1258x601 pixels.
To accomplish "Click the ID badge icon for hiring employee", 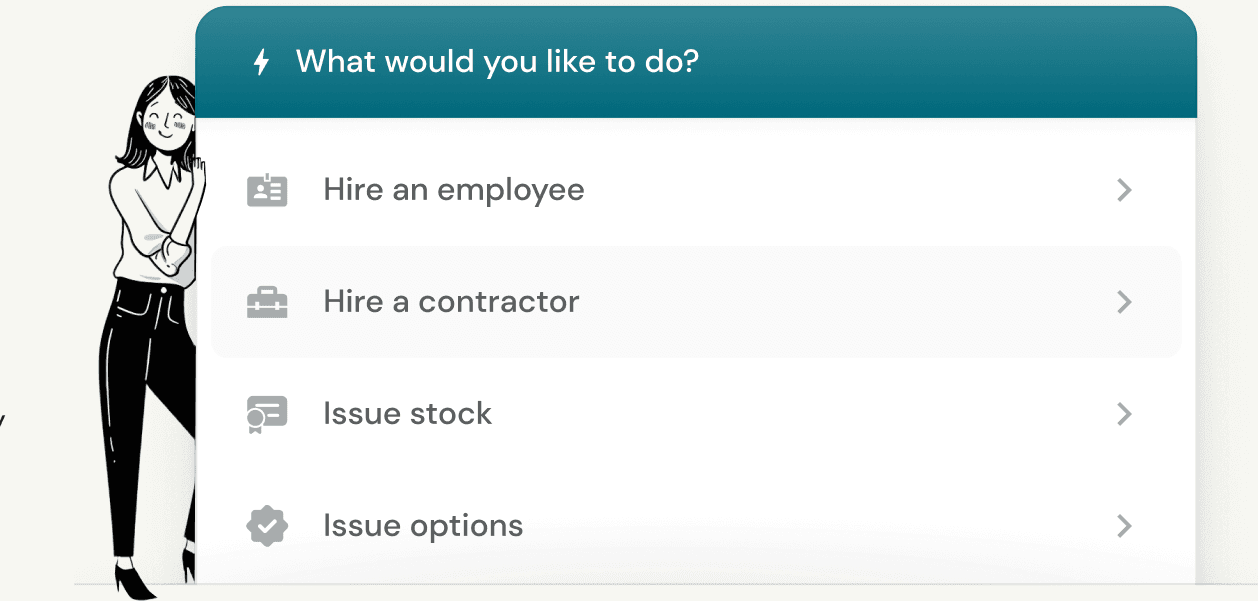I will [x=267, y=190].
